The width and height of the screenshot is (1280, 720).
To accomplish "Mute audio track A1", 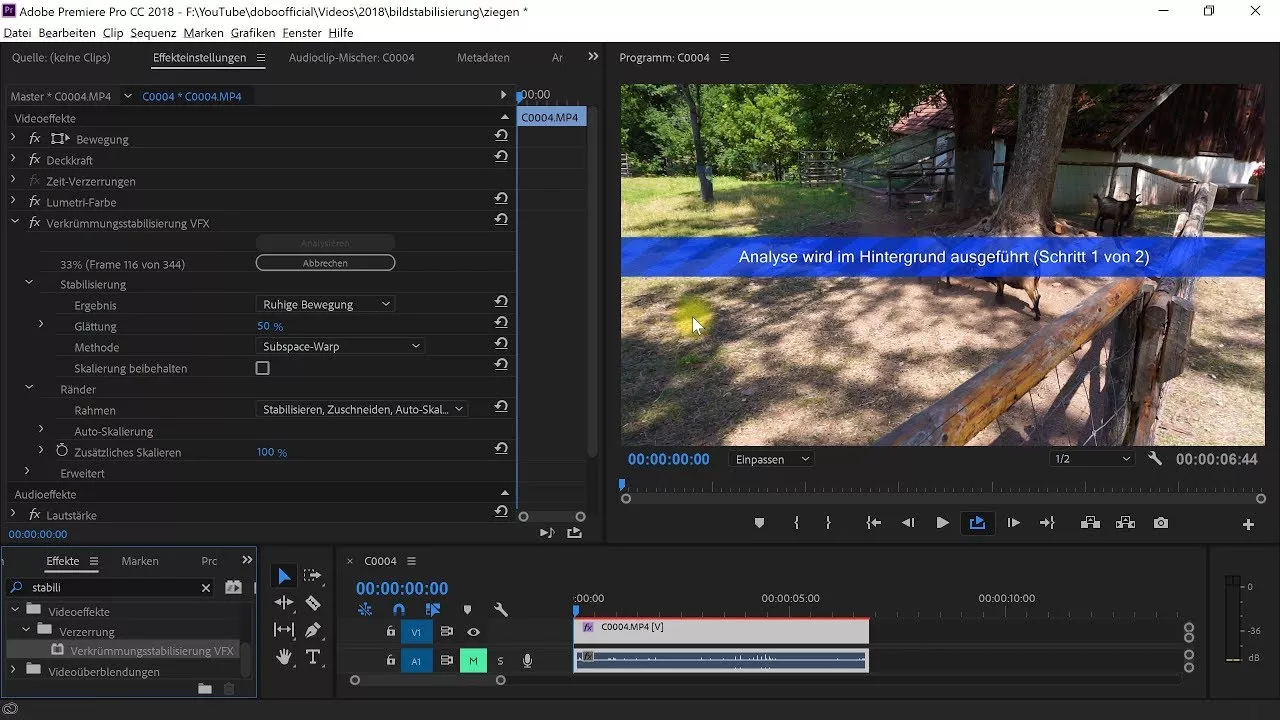I will (x=473, y=661).
